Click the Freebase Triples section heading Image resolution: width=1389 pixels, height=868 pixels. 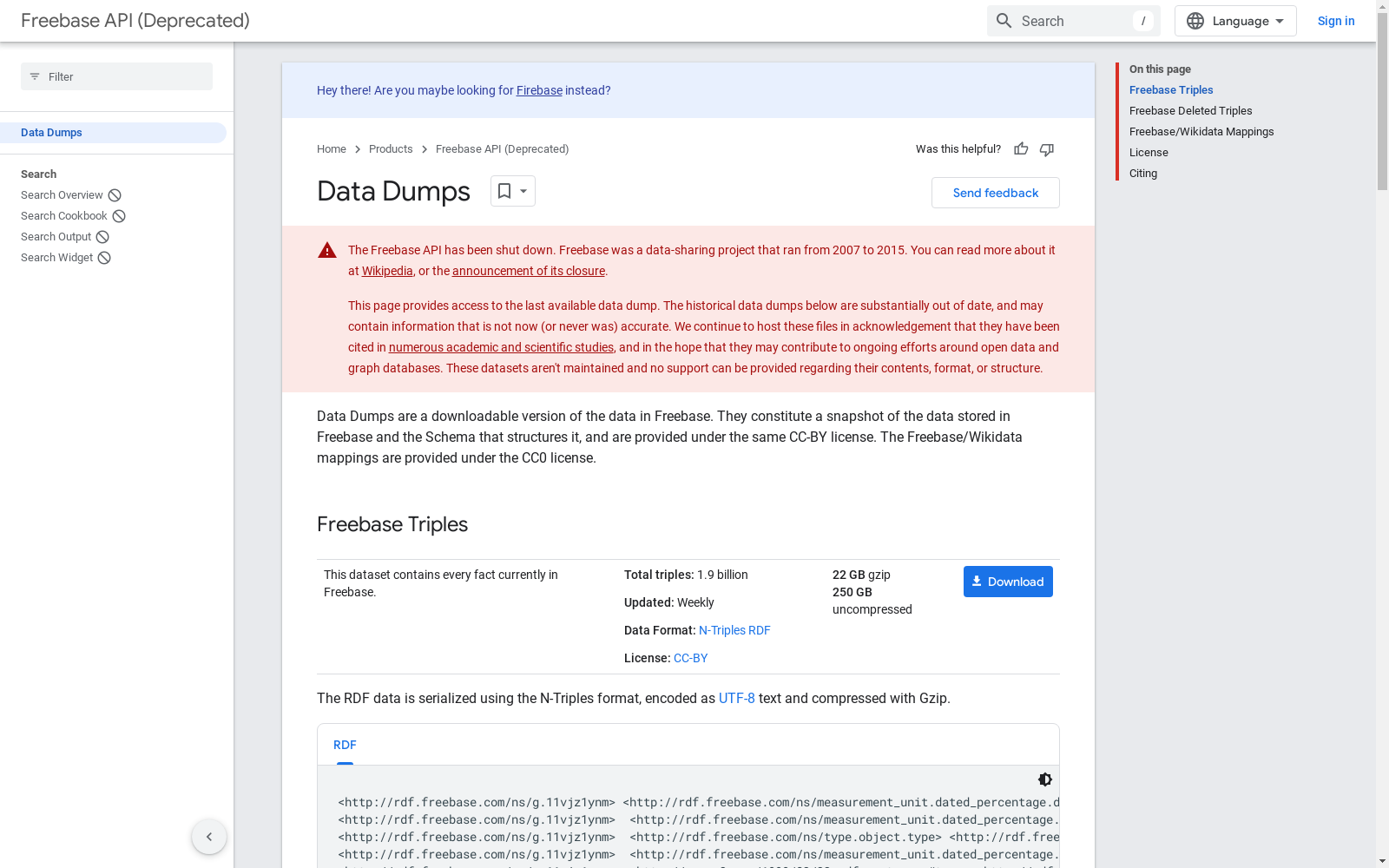pyautogui.click(x=392, y=524)
